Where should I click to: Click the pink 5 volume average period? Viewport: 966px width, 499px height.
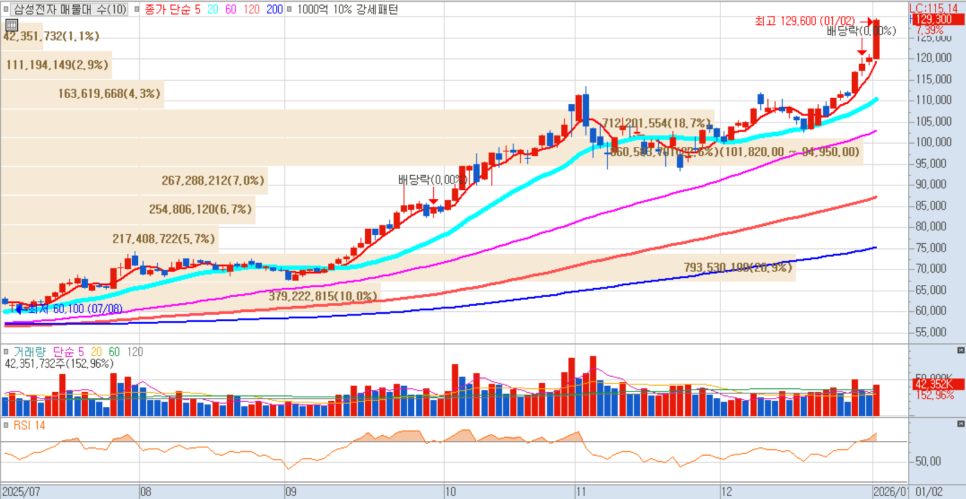tap(79, 352)
